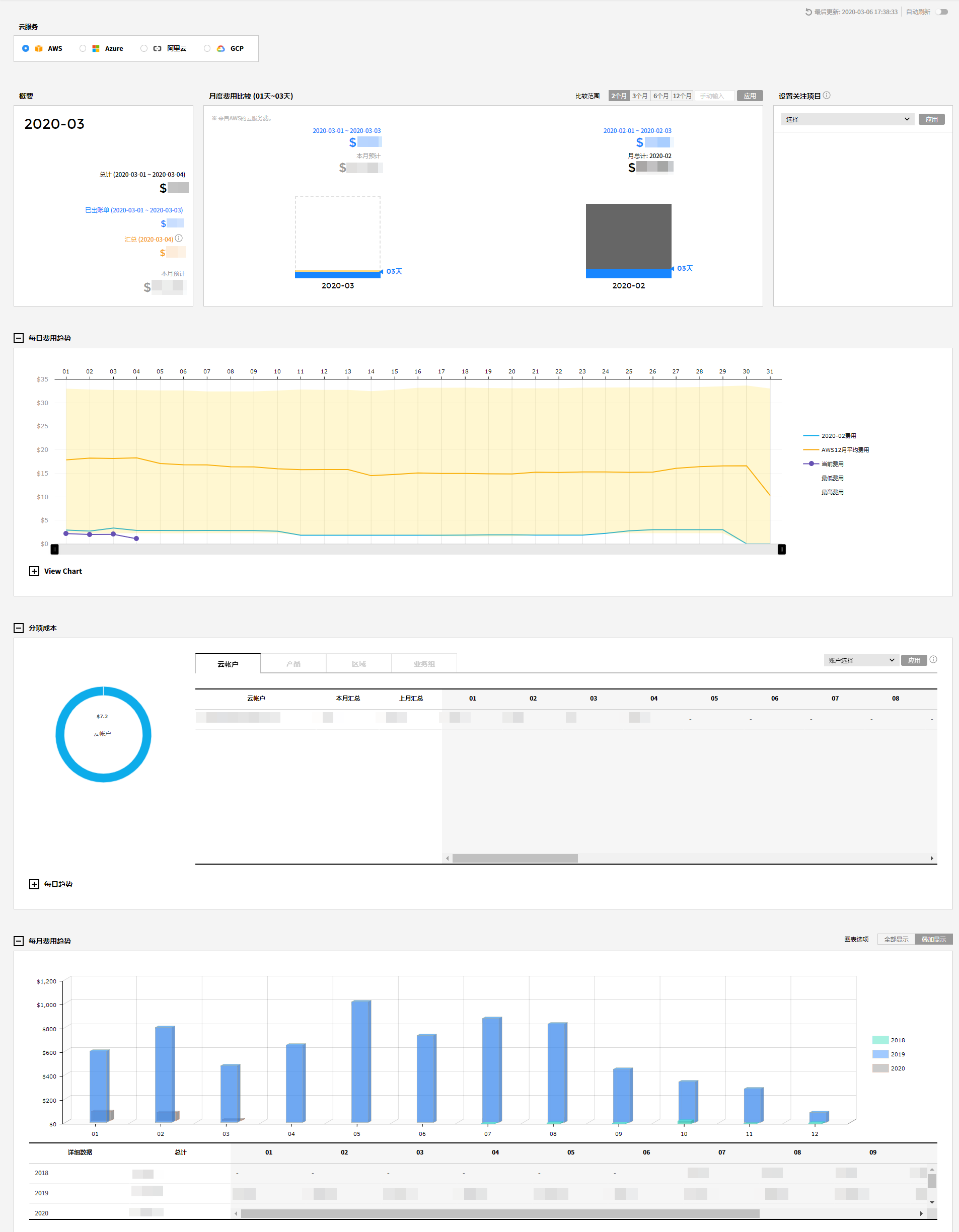Viewport: 959px width, 1232px height.
Task: Expand the 每日趋势 section
Action: click(x=34, y=884)
